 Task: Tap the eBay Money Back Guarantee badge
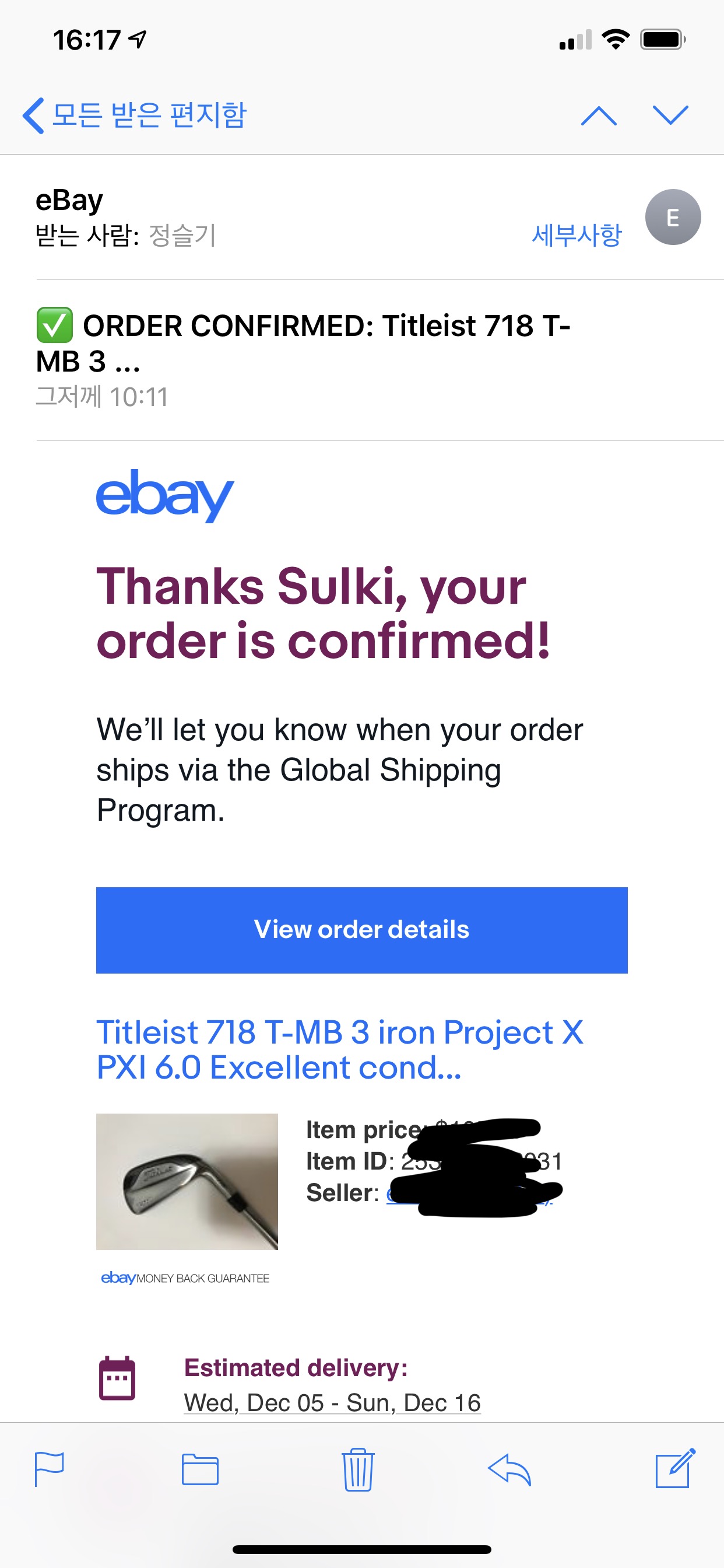tap(185, 1277)
